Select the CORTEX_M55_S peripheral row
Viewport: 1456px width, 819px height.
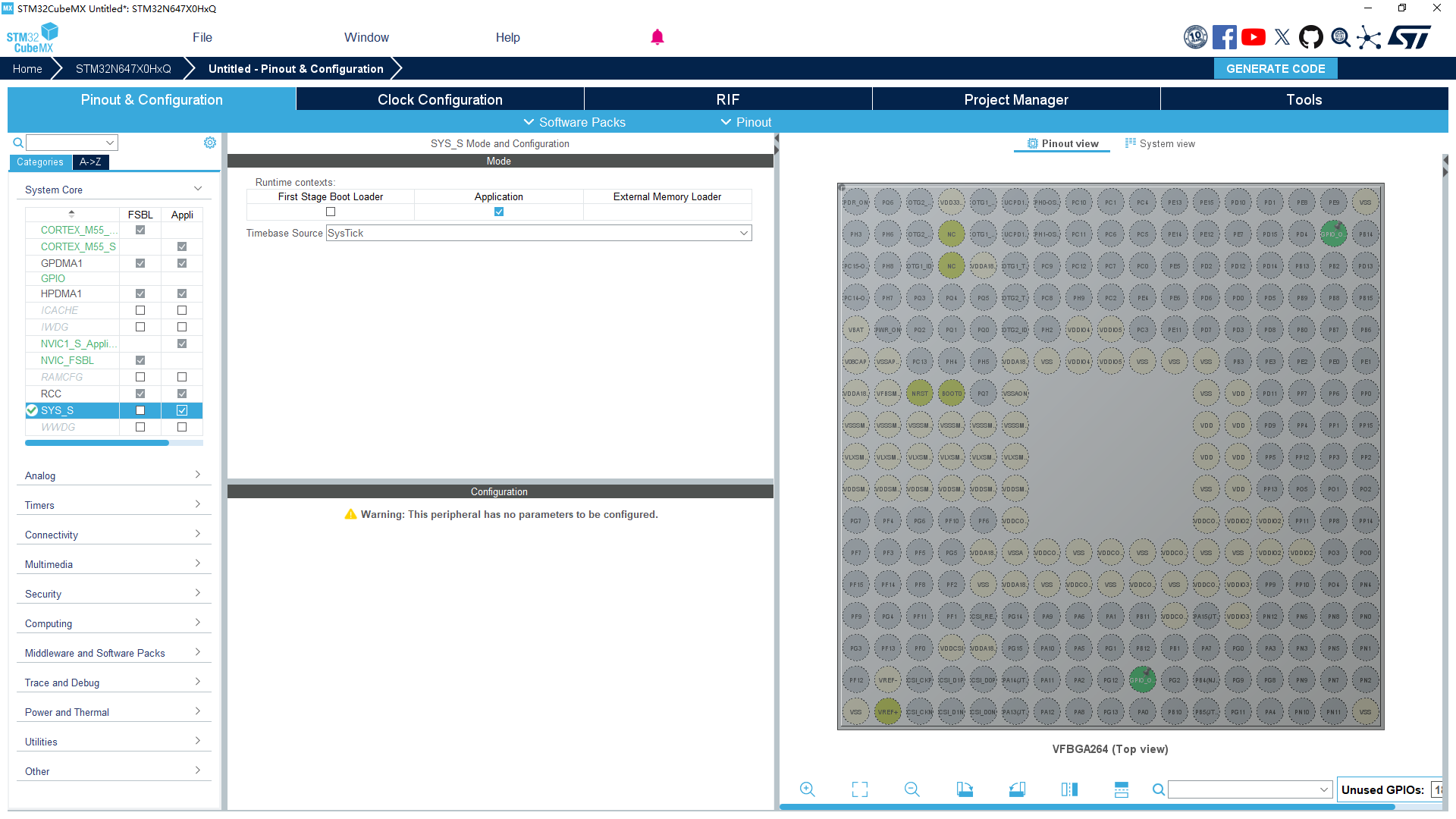click(x=114, y=246)
